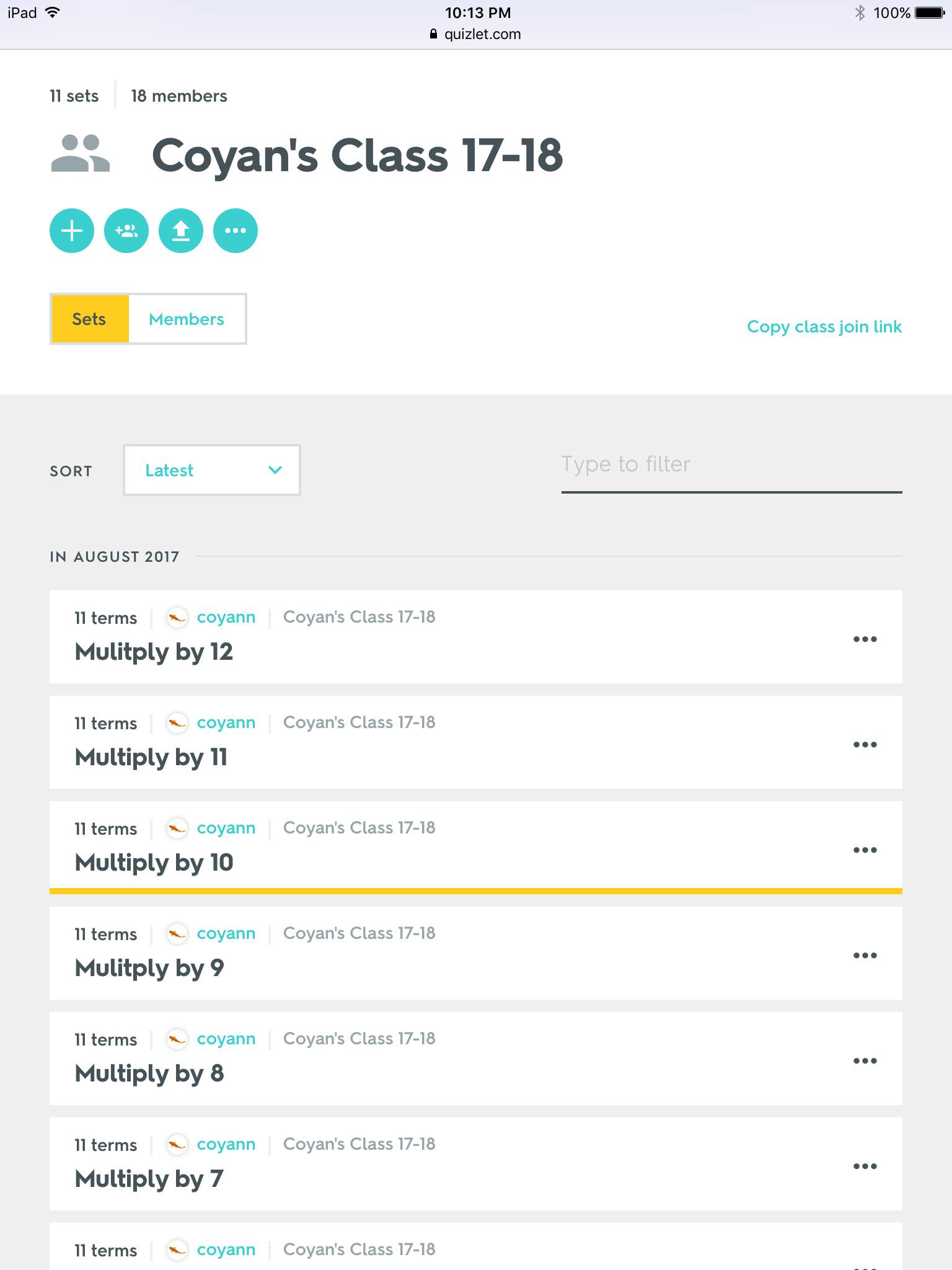The height and width of the screenshot is (1270, 952).
Task: Copy the class join link
Action: [x=824, y=327]
